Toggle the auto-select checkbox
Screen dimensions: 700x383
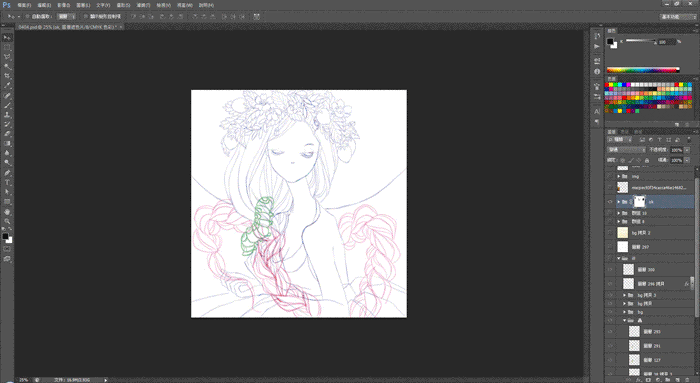(x=27, y=17)
